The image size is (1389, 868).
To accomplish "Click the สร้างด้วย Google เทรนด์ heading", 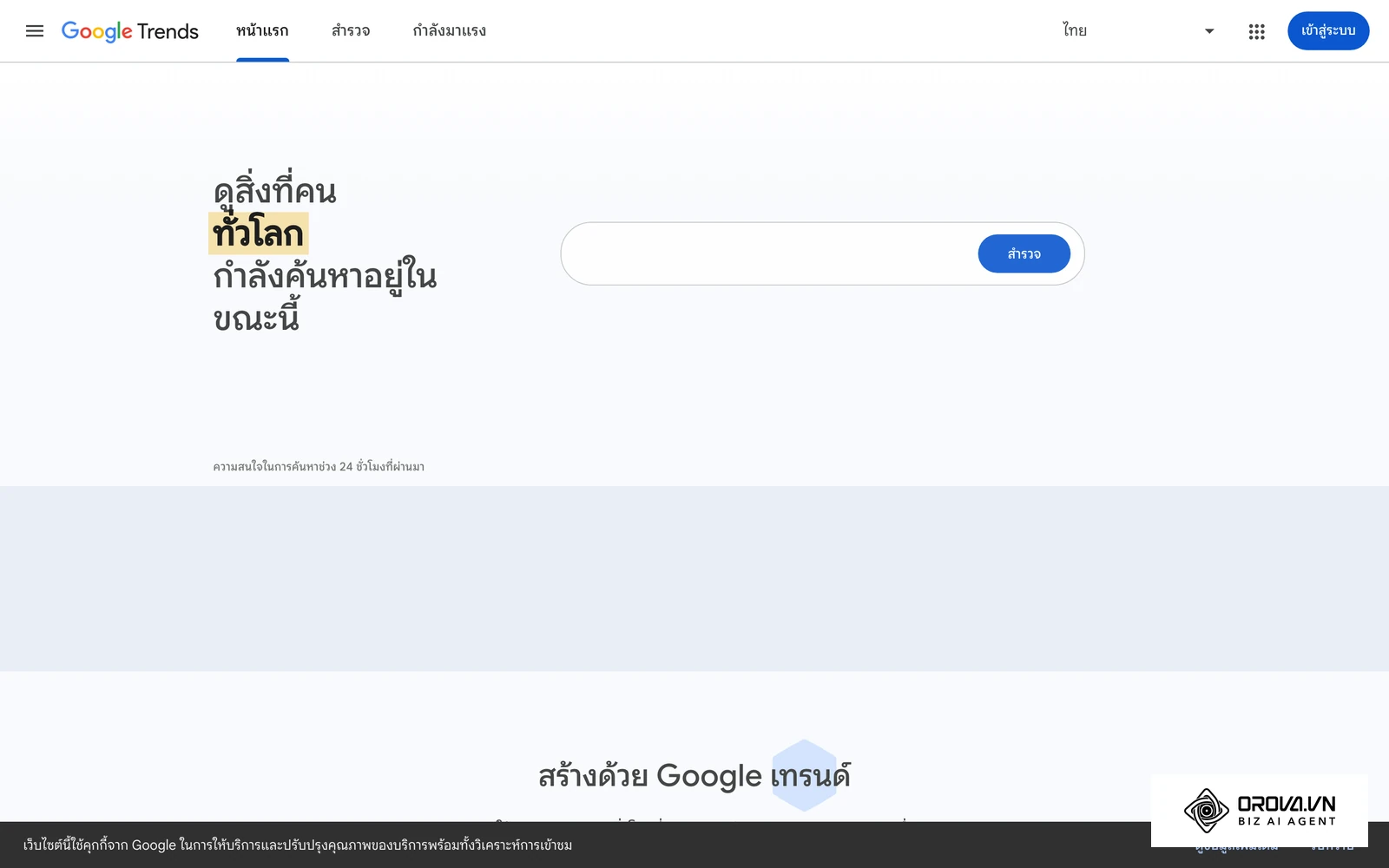I will coord(694,775).
